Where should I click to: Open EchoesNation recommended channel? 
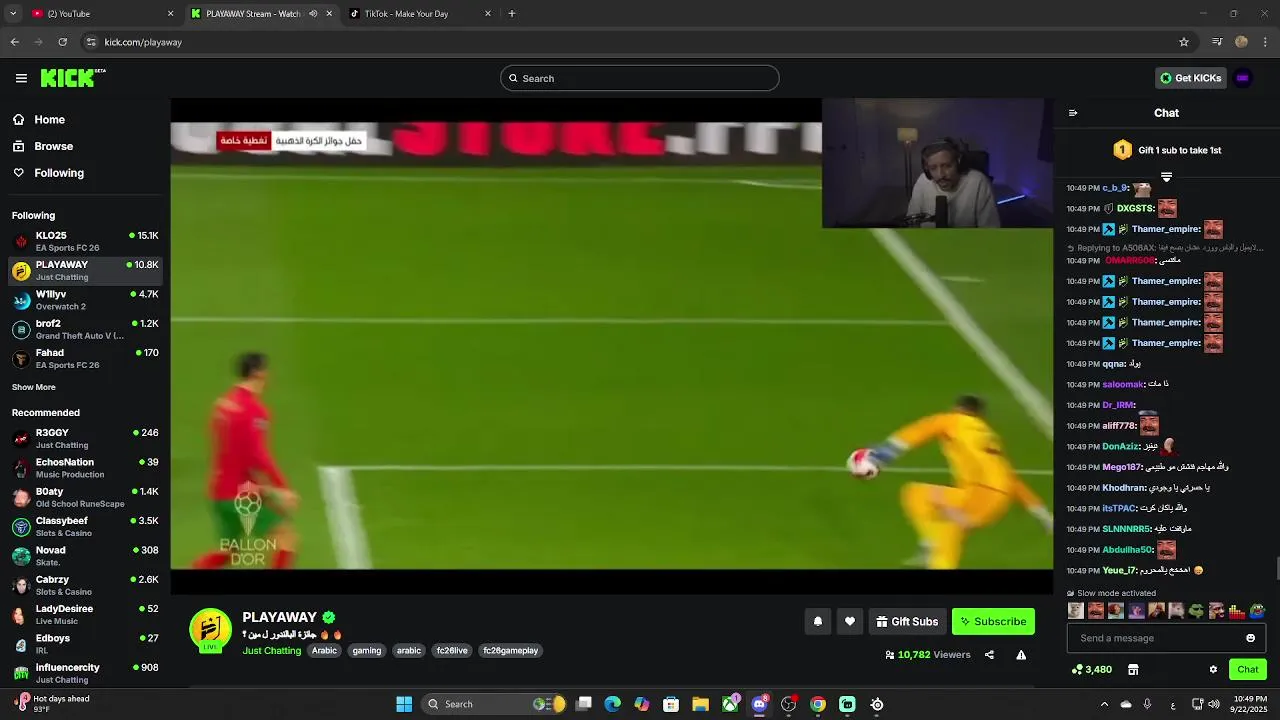85,467
